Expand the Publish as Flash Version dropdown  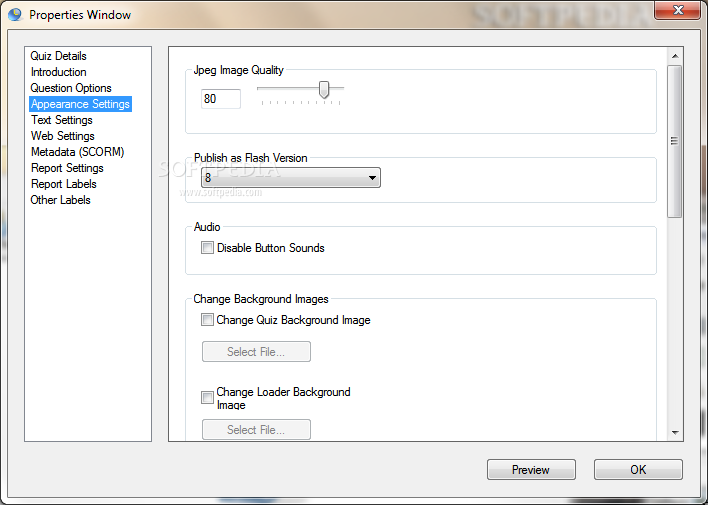click(291, 178)
